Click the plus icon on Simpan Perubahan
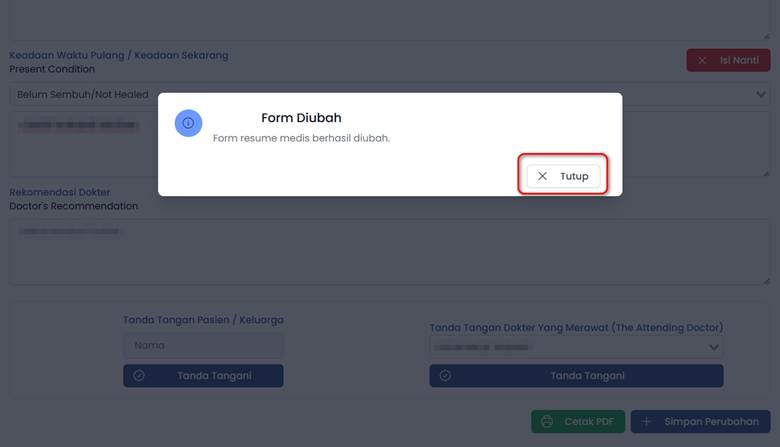The image size is (780, 447). click(x=647, y=422)
